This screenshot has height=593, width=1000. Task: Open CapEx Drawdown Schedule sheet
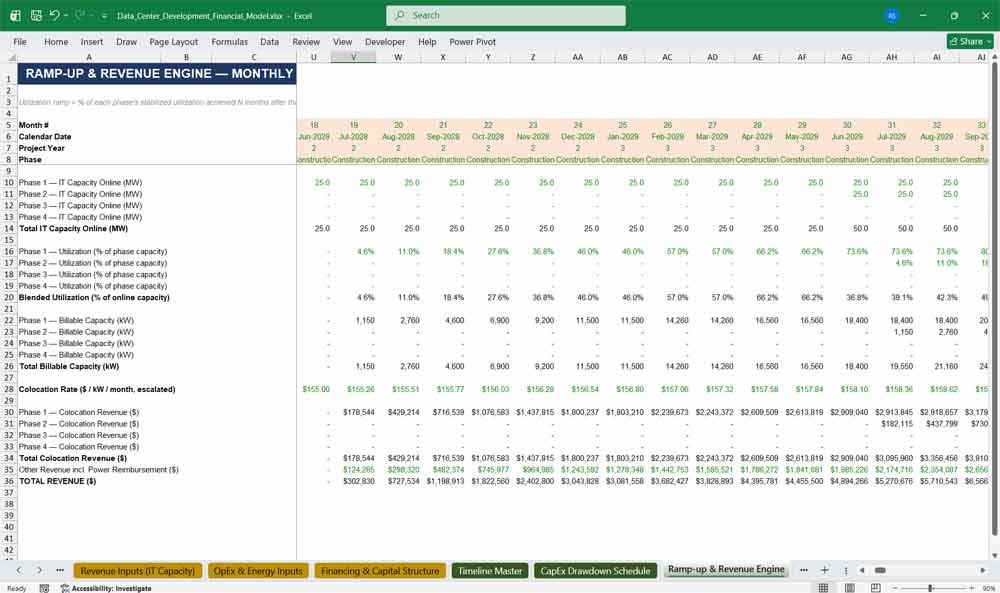(x=595, y=571)
